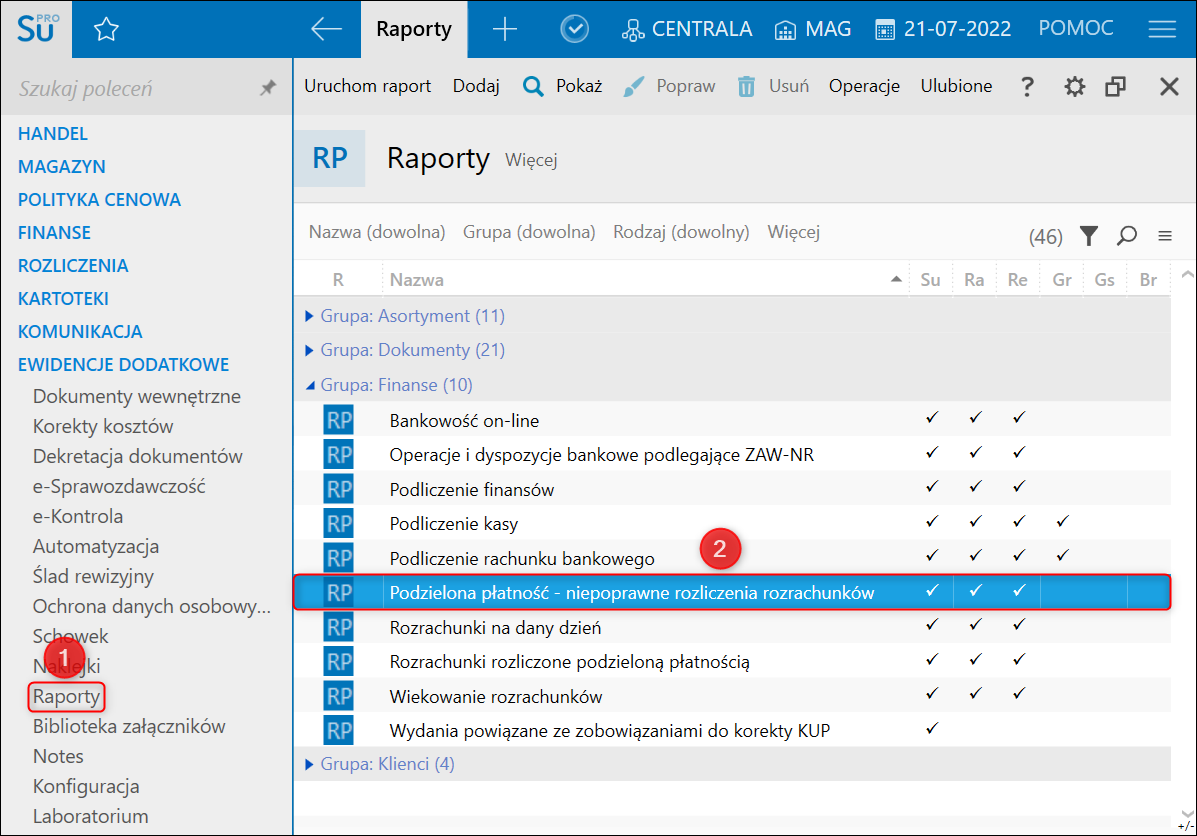Select Raporty in the sidebar
This screenshot has height=836, width=1197.
66,696
